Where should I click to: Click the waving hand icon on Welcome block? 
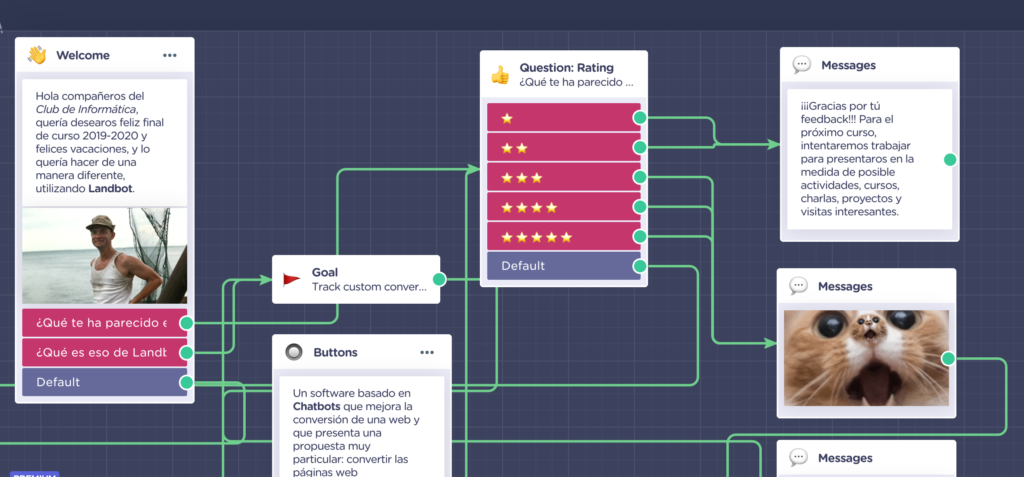click(x=37, y=55)
